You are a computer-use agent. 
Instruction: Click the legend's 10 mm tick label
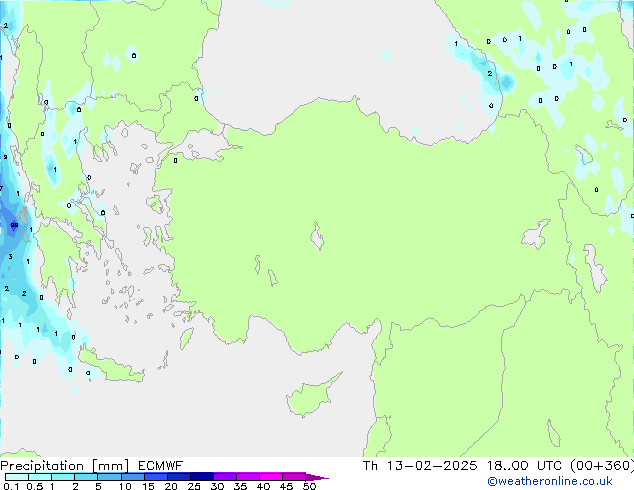(124, 487)
